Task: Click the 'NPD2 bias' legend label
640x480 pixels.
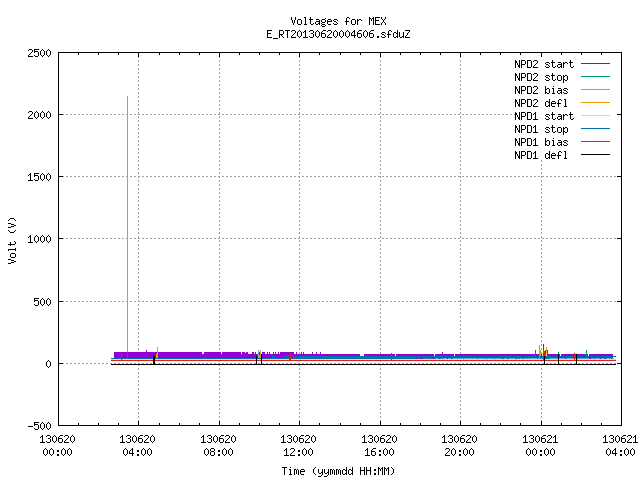Action: coord(541,90)
